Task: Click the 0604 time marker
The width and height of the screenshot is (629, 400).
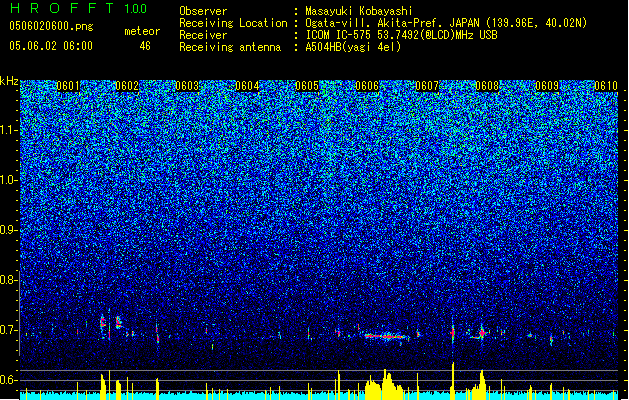Action: pos(247,86)
